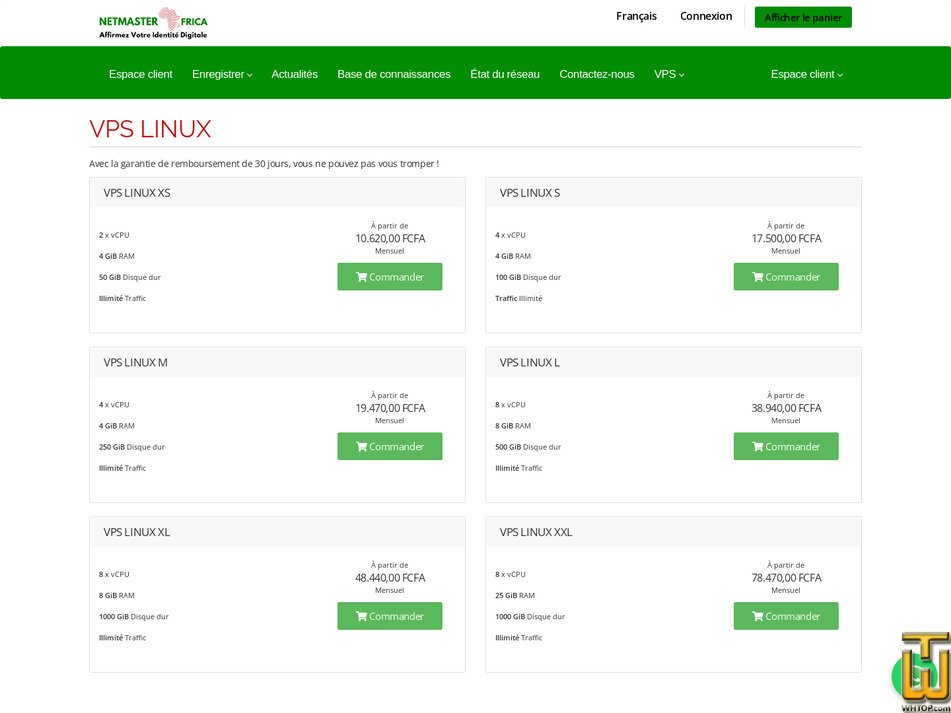This screenshot has height=713, width=951.
Task: Order VPS LINUX L with Commander
Action: pos(786,447)
